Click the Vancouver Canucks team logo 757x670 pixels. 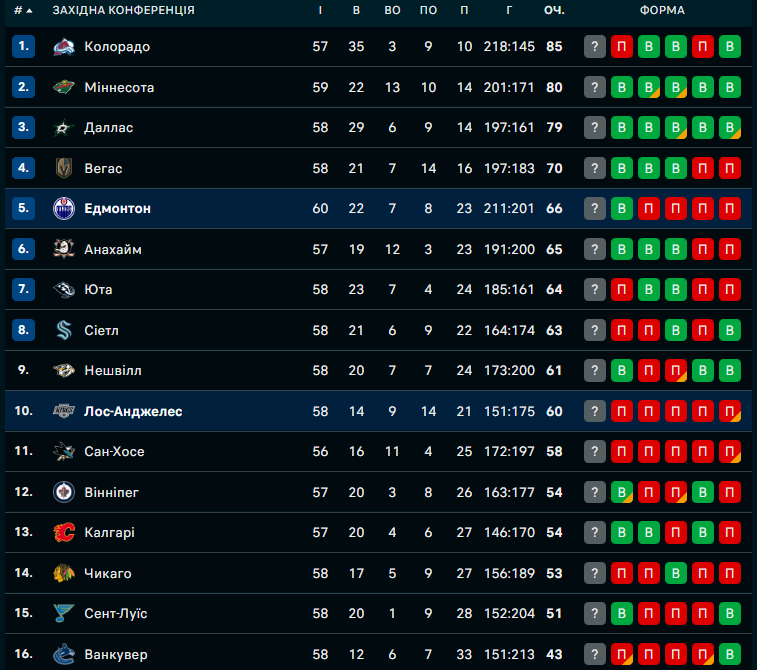pos(64,654)
